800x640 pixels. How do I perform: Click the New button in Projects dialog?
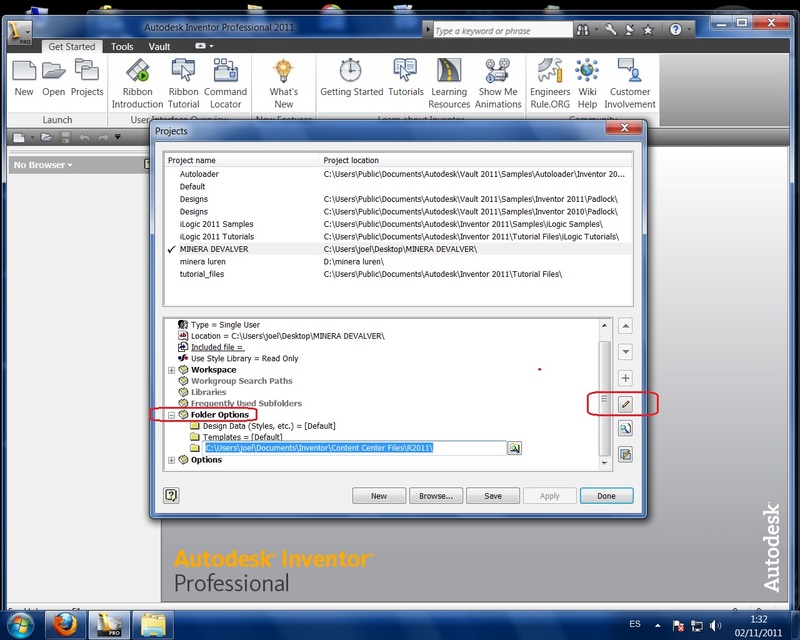(x=379, y=496)
